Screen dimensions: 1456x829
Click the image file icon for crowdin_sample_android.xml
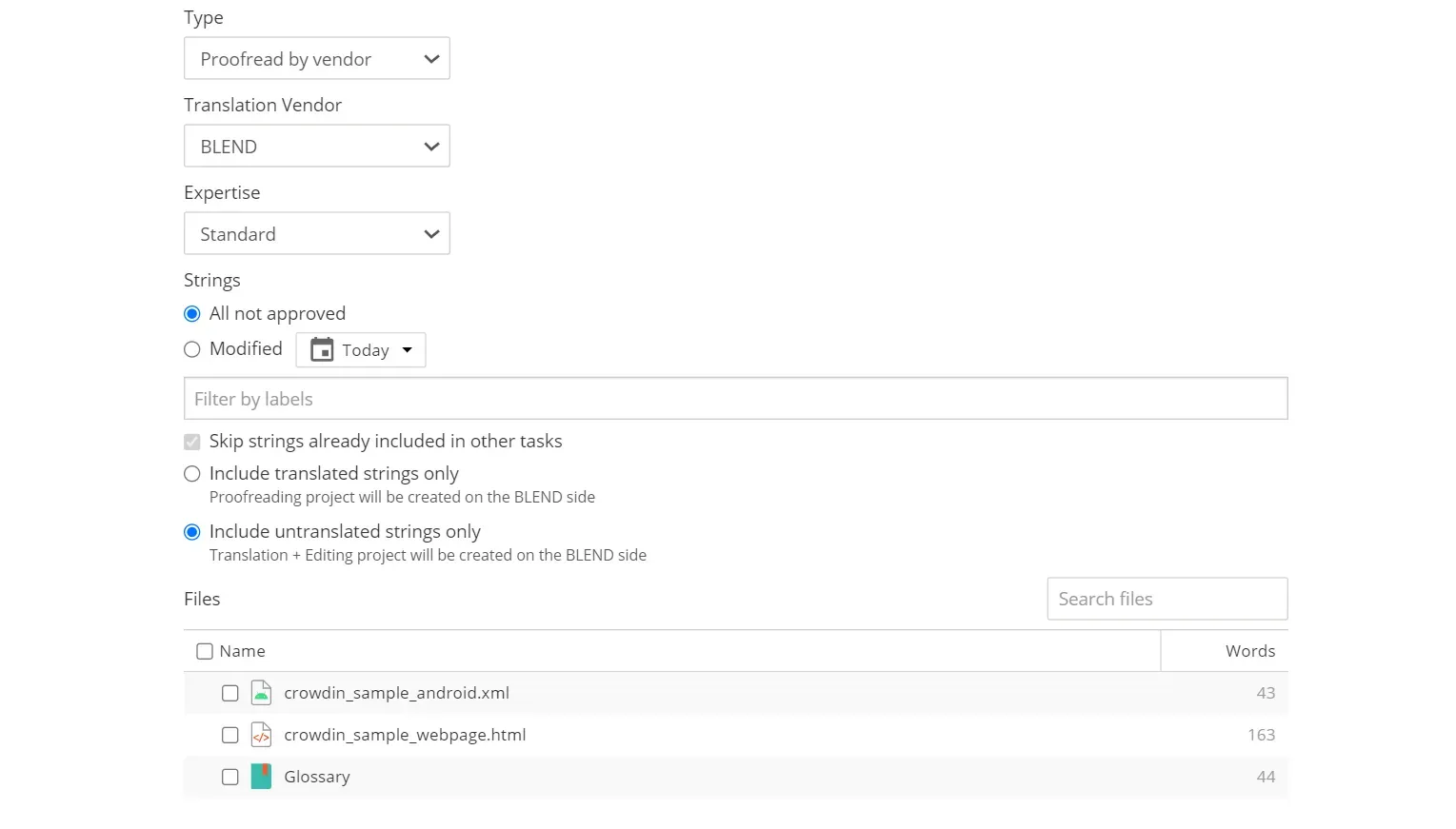tap(261, 693)
